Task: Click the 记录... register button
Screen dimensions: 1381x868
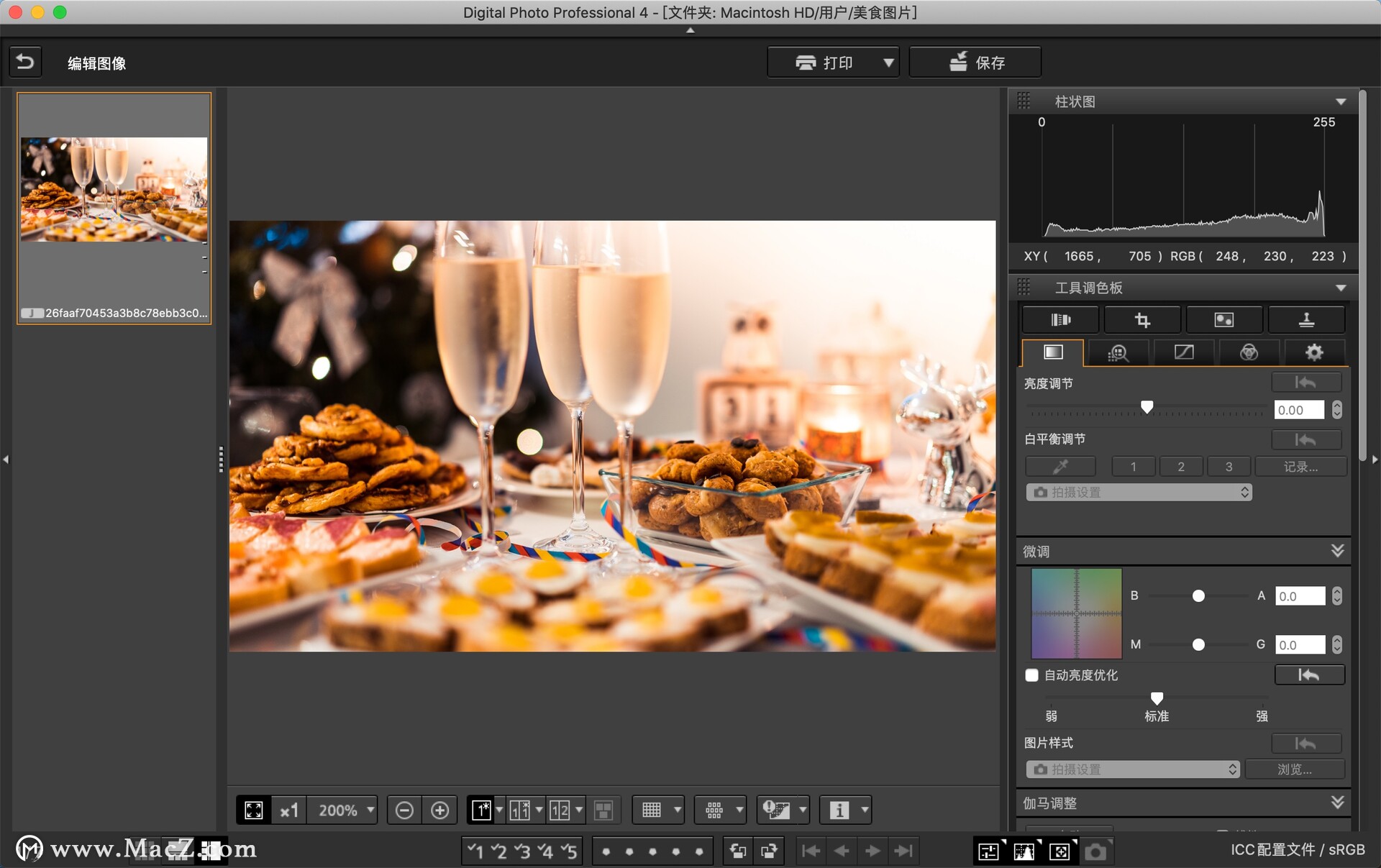Action: (x=1300, y=467)
